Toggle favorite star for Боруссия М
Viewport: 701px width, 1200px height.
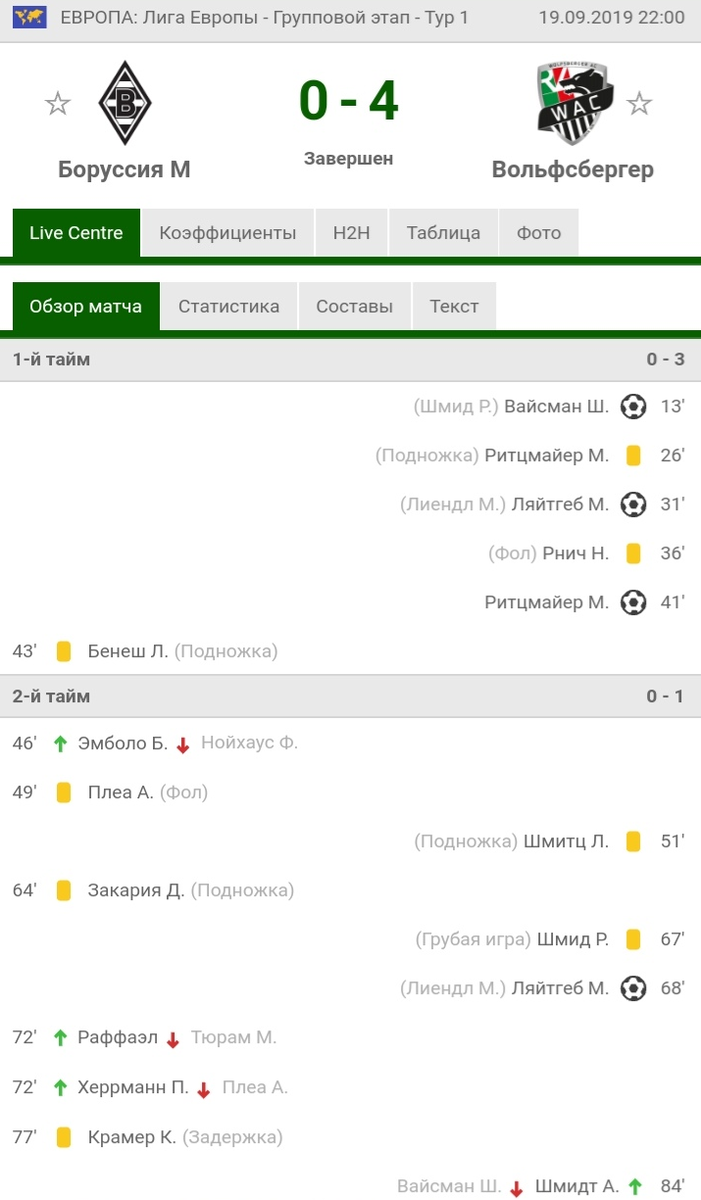click(x=58, y=103)
